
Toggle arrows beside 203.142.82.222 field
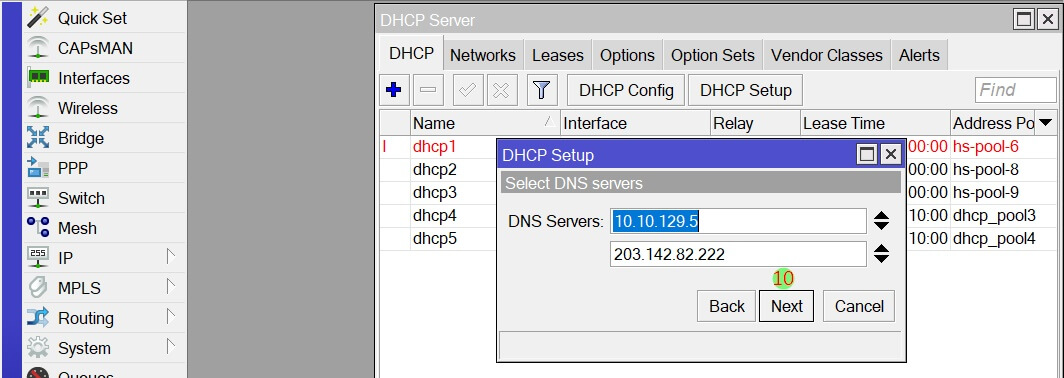[881, 254]
